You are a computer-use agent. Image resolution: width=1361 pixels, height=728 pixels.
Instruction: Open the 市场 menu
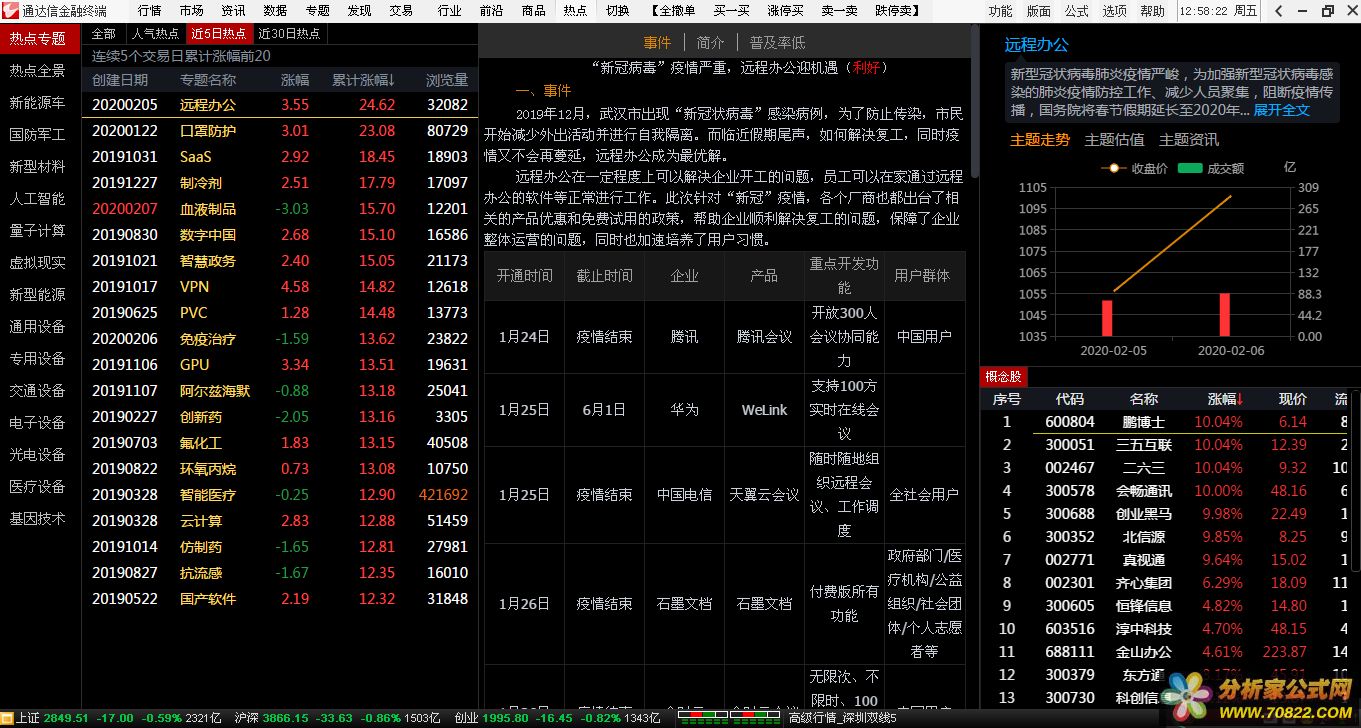(x=192, y=11)
